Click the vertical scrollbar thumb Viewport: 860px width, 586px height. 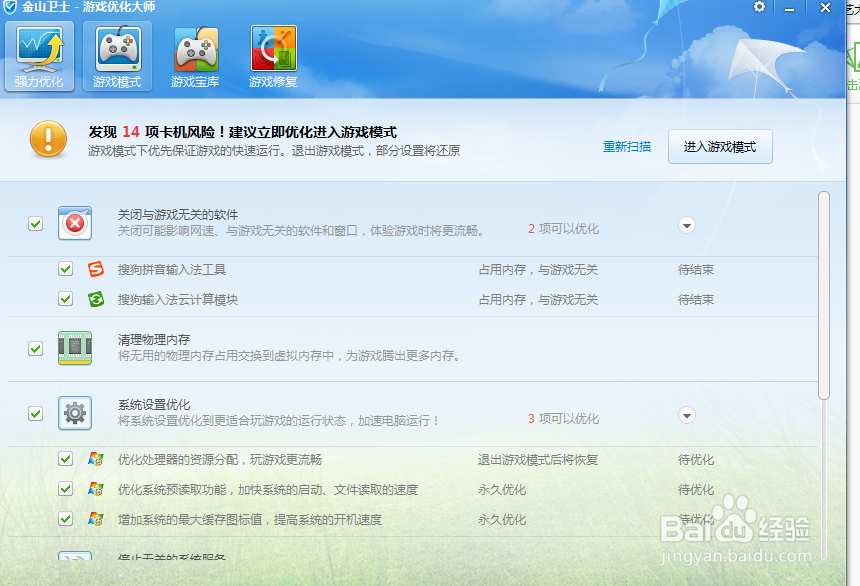[824, 295]
